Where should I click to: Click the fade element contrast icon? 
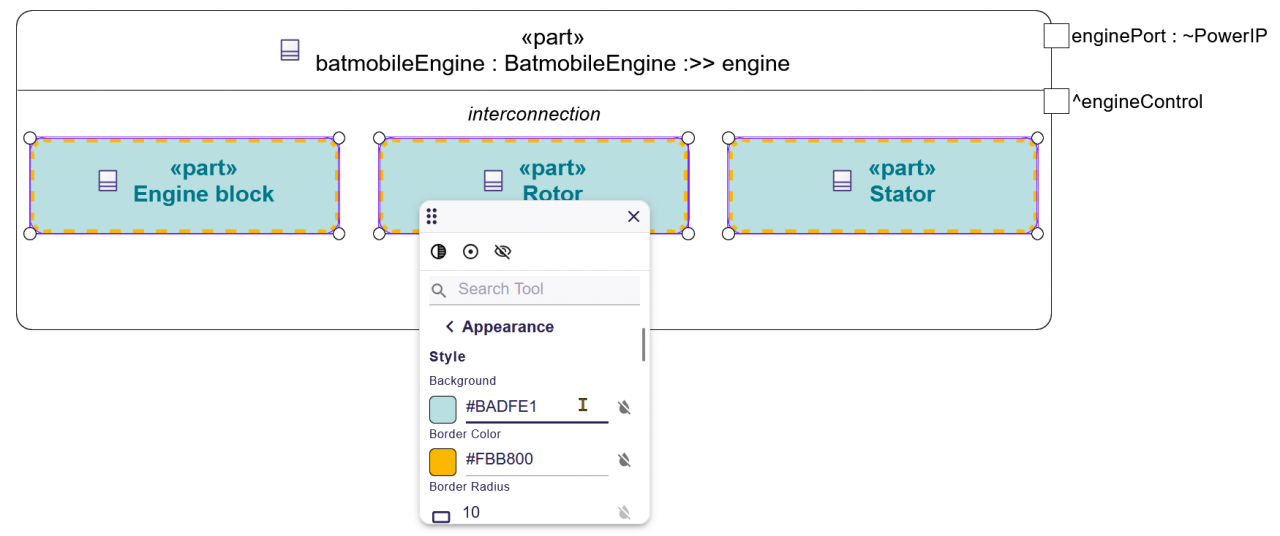click(x=438, y=252)
